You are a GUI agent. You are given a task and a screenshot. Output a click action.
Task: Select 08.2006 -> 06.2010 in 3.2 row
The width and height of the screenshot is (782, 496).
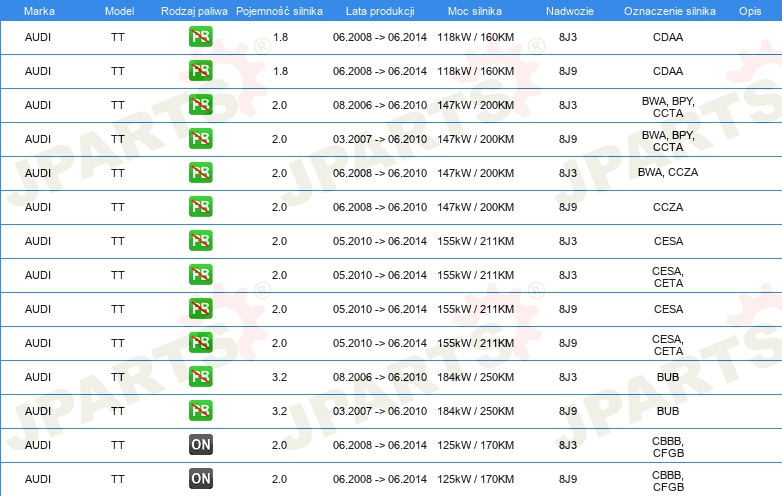tap(380, 377)
